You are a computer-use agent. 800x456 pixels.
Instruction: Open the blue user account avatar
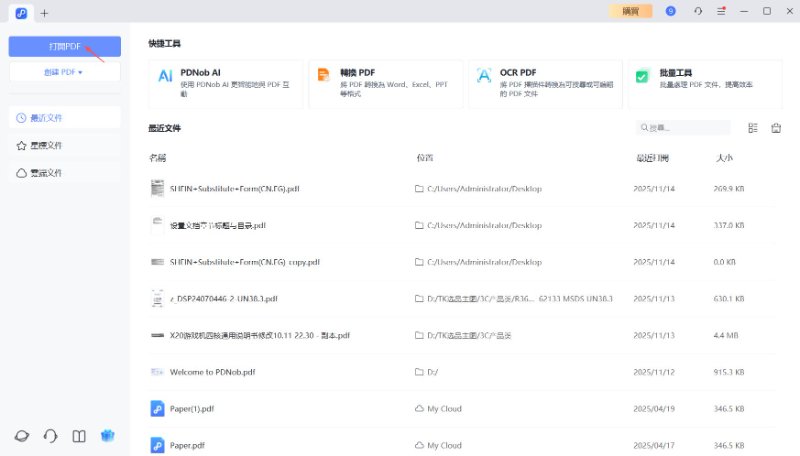(670, 11)
